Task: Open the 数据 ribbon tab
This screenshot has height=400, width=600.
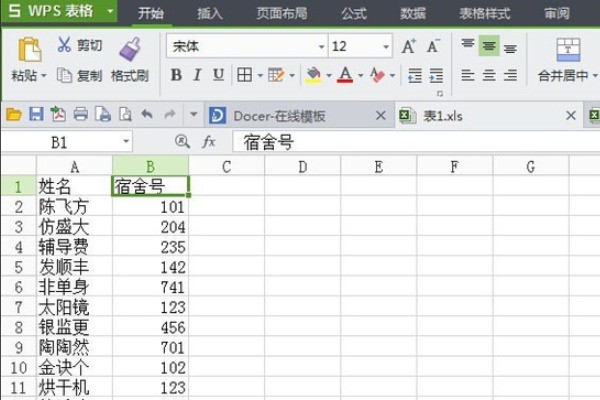Action: [x=413, y=13]
